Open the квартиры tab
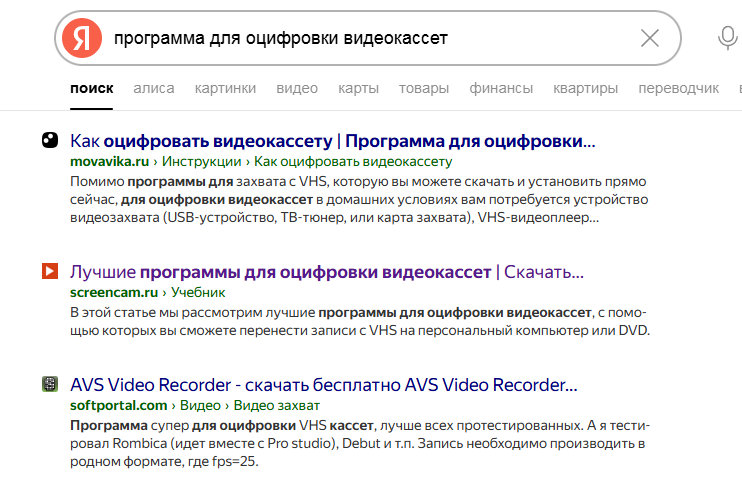The width and height of the screenshot is (742, 500). click(x=585, y=88)
